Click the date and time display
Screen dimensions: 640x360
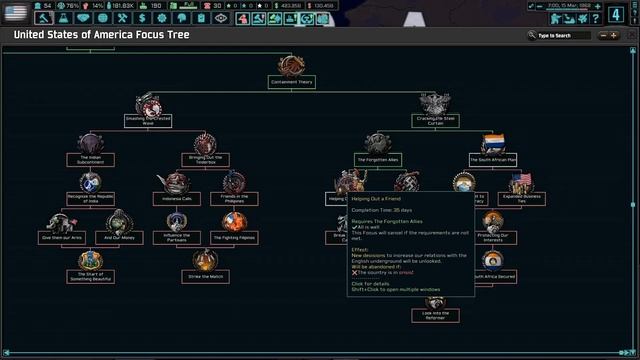point(569,6)
